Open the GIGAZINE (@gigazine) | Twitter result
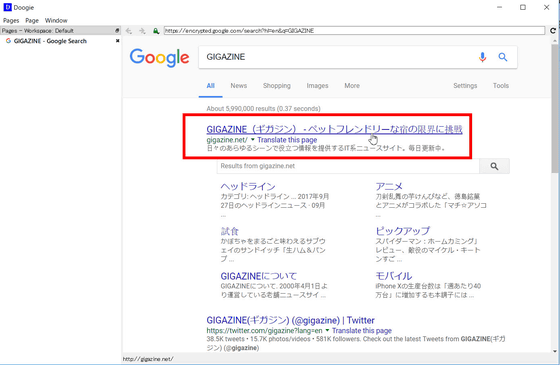This screenshot has height=365, width=560. point(290,320)
